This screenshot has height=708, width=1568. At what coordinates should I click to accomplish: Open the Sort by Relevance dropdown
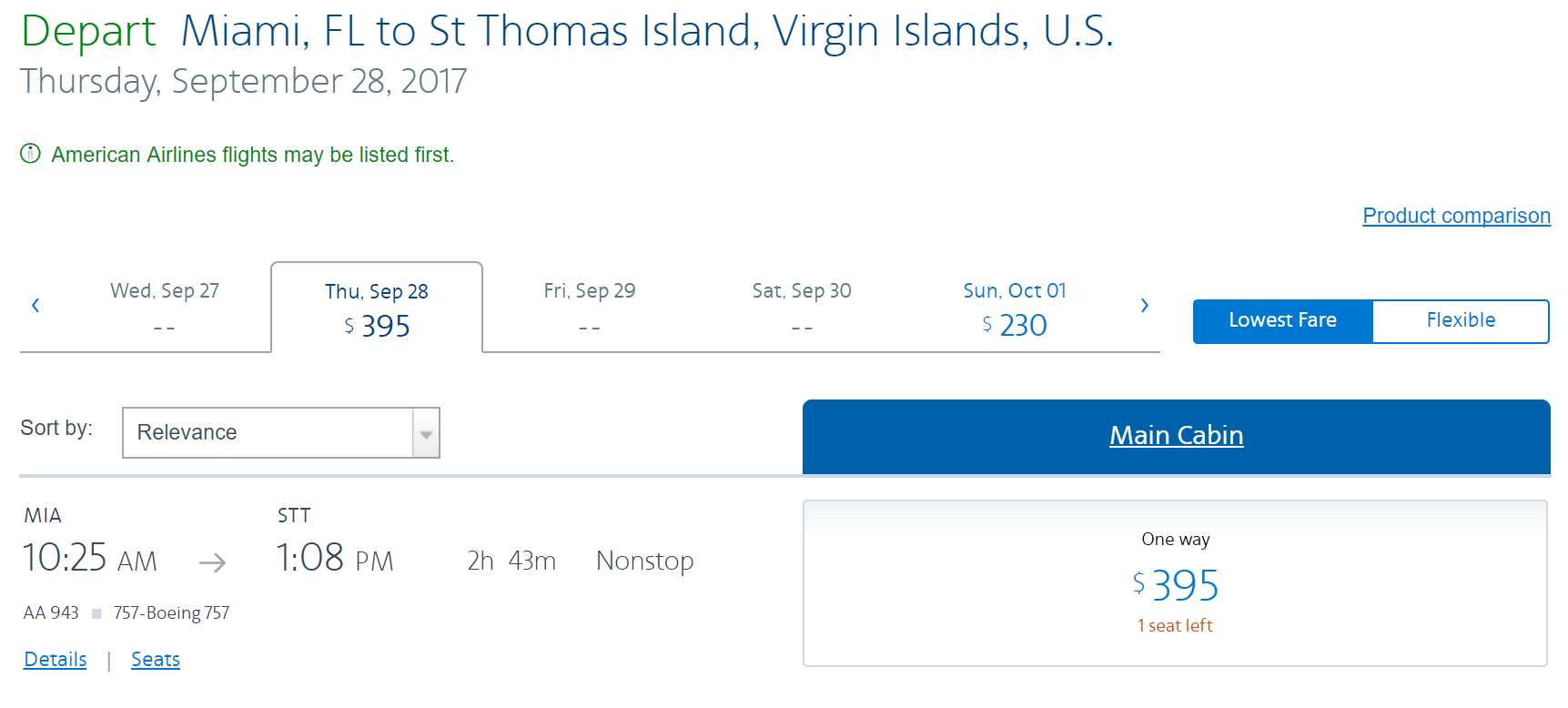coord(268,432)
